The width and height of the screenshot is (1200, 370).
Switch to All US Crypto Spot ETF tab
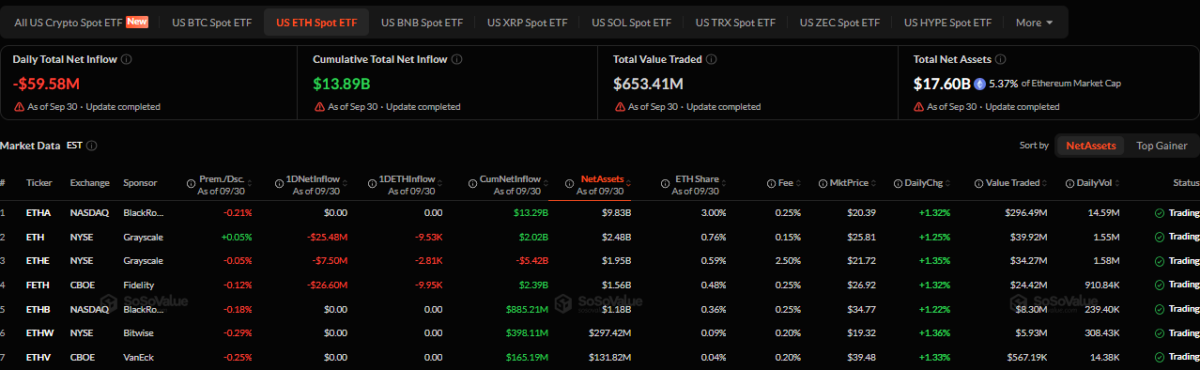click(x=80, y=22)
